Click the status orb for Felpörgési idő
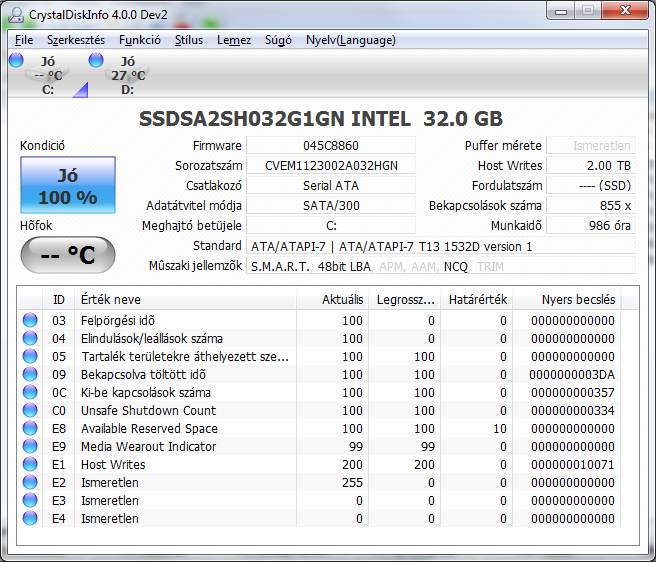 pos(30,321)
